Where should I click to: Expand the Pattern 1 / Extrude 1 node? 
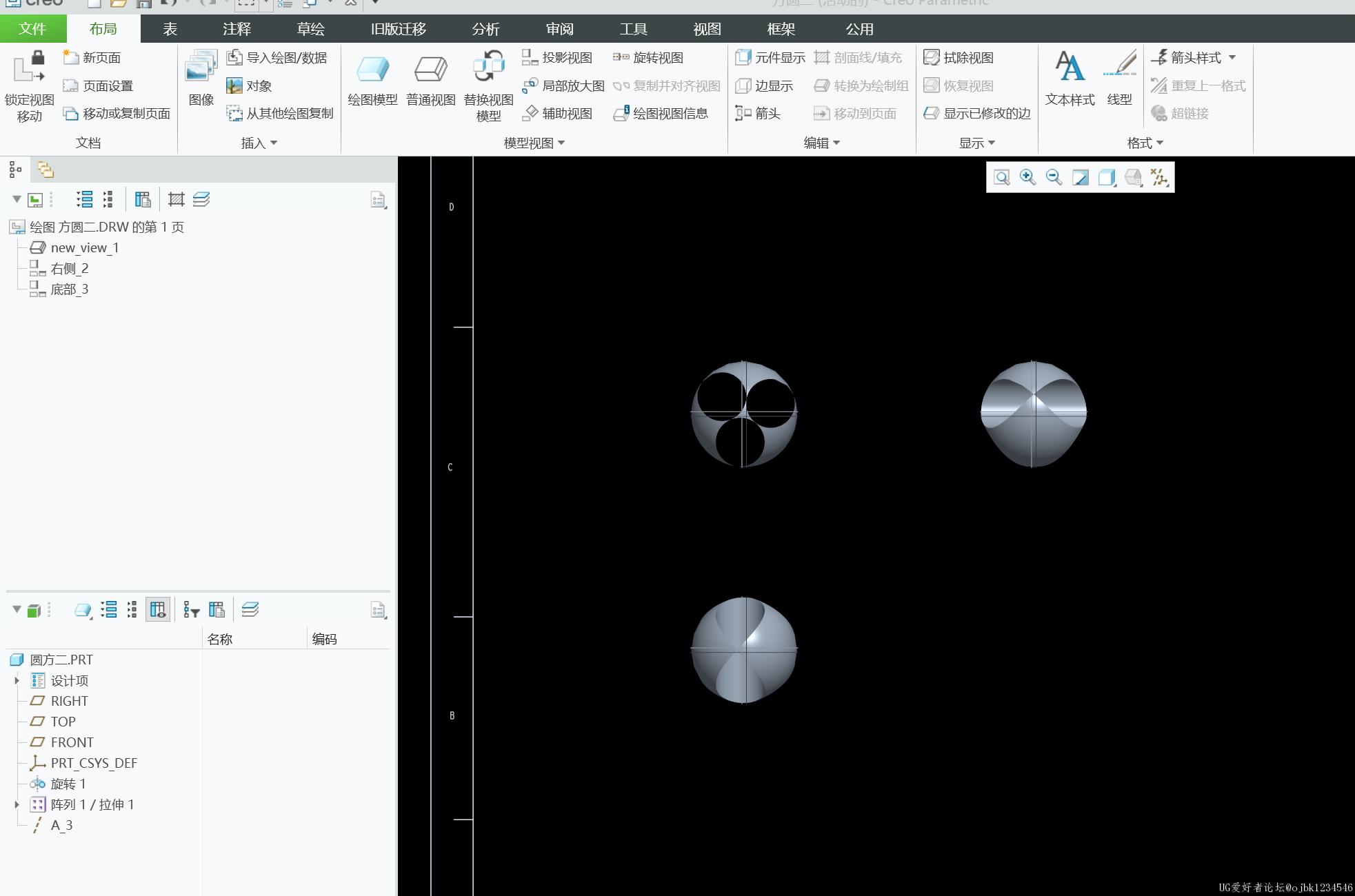tap(17, 805)
